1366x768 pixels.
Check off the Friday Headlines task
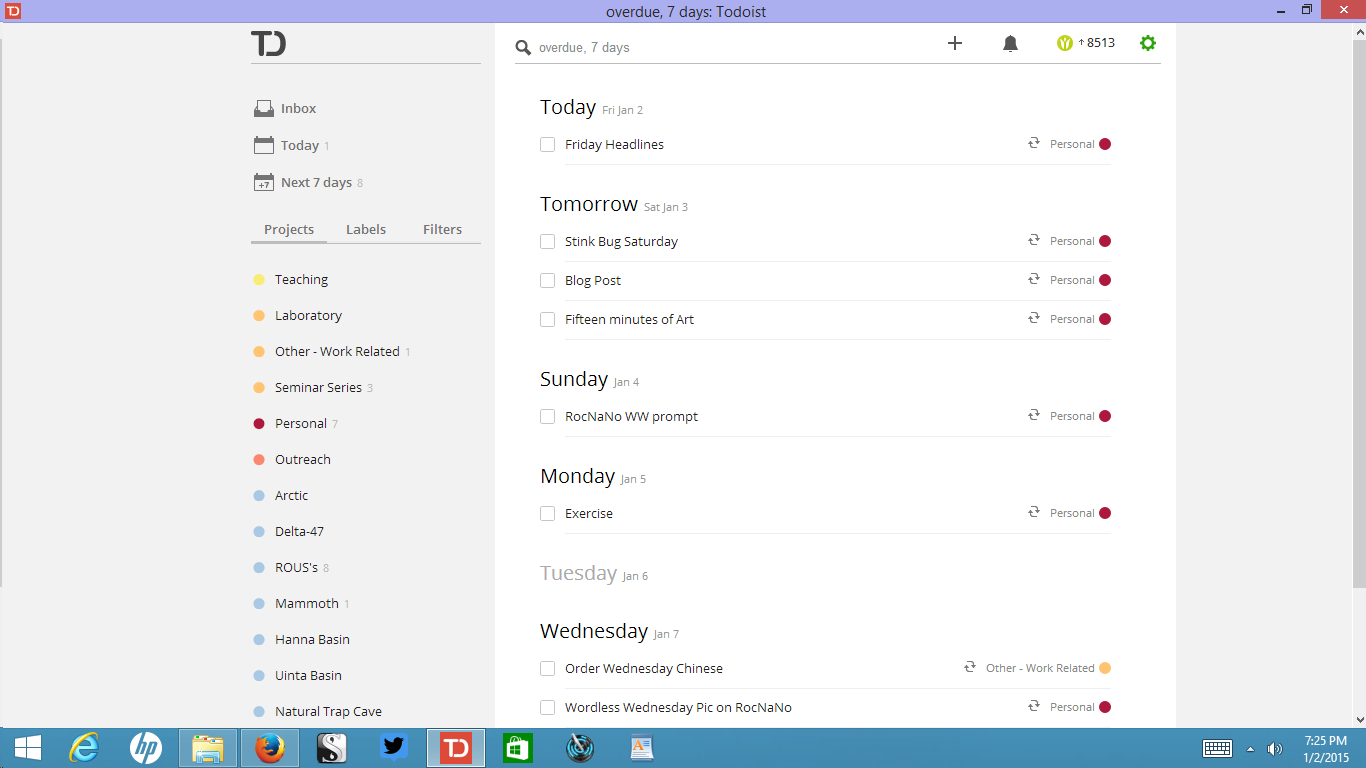tap(547, 145)
